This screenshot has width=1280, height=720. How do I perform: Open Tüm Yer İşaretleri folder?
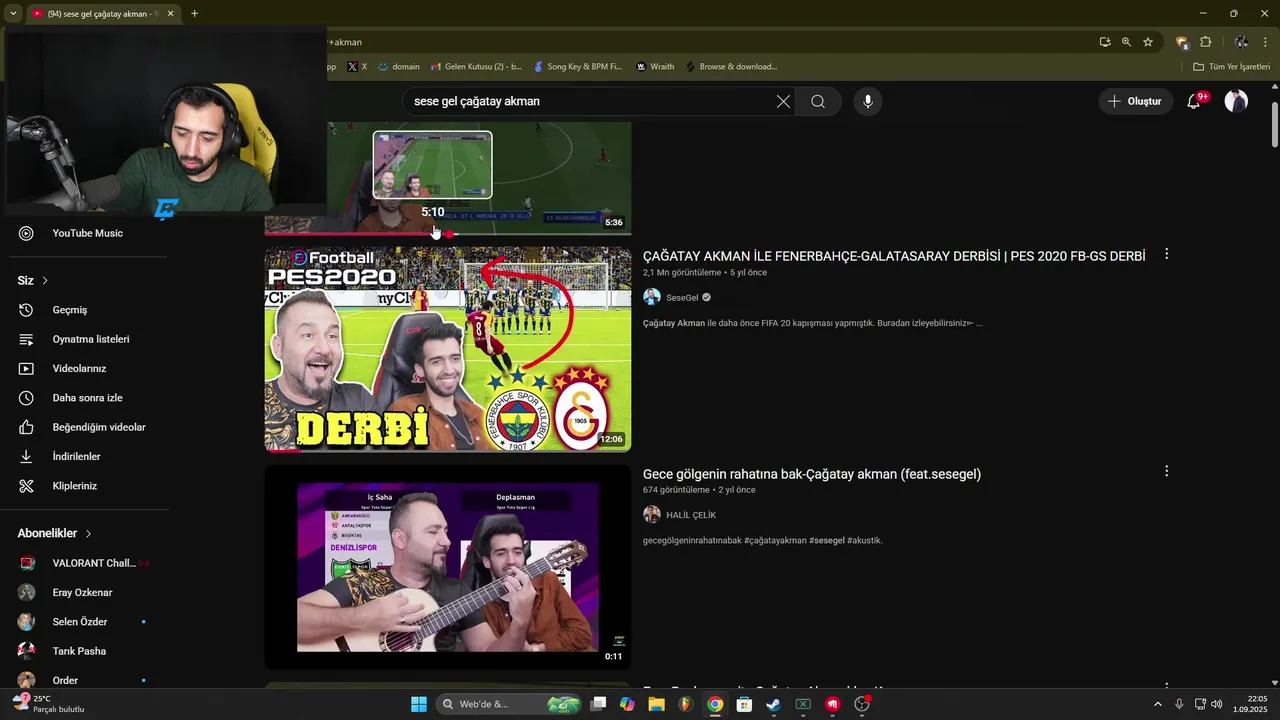pos(1232,67)
